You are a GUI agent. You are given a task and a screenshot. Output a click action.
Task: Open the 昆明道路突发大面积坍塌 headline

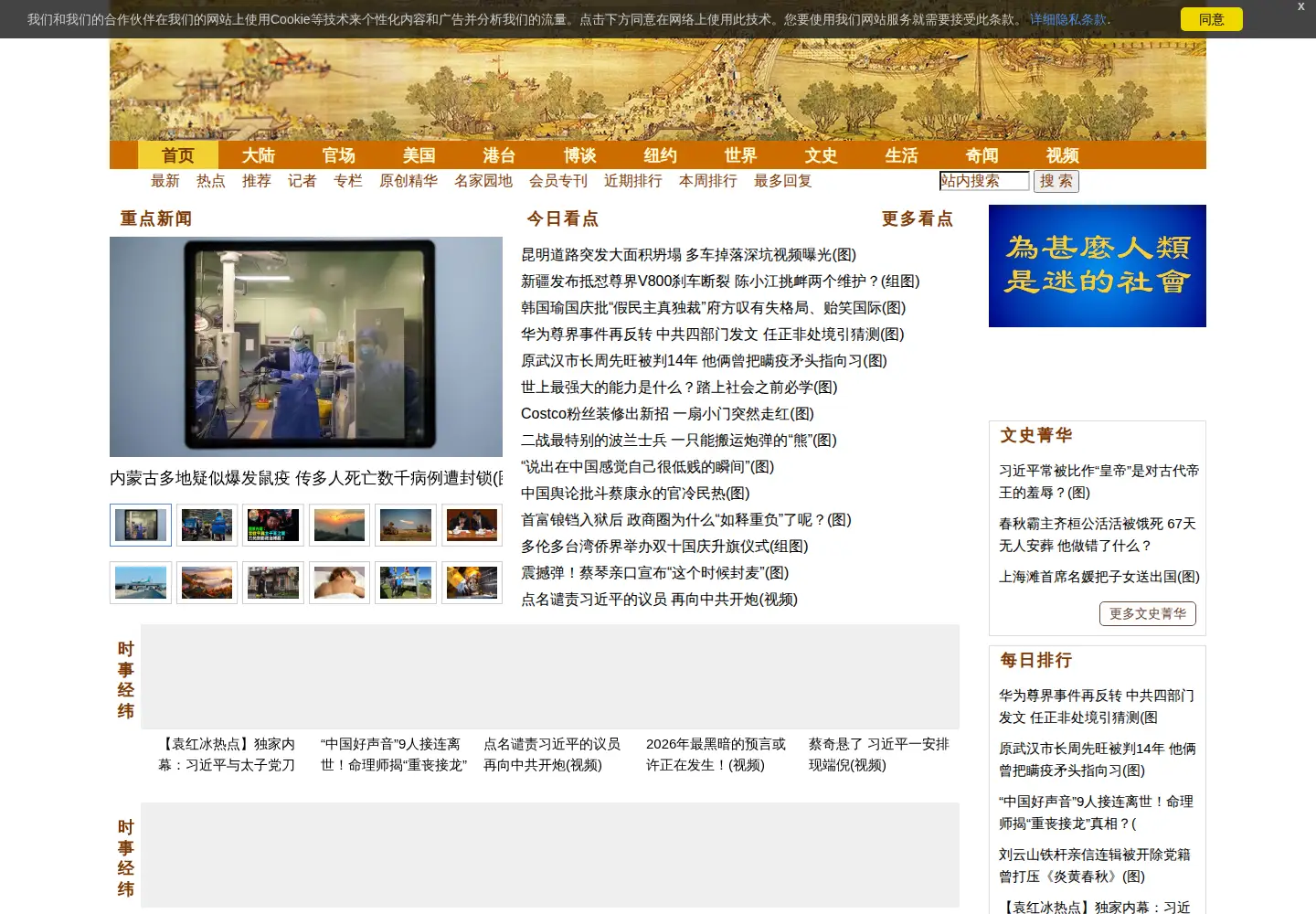coord(688,255)
